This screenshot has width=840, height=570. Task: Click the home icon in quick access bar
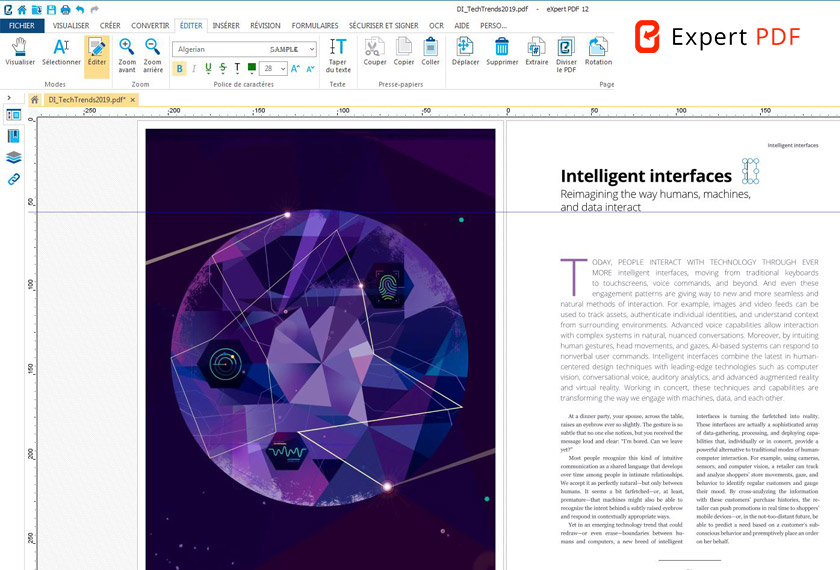[x=22, y=9]
